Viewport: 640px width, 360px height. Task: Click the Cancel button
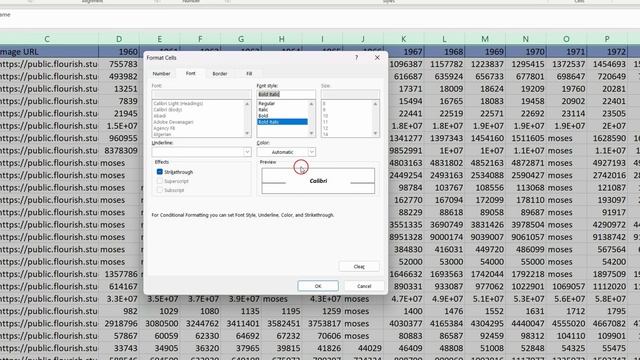click(364, 286)
